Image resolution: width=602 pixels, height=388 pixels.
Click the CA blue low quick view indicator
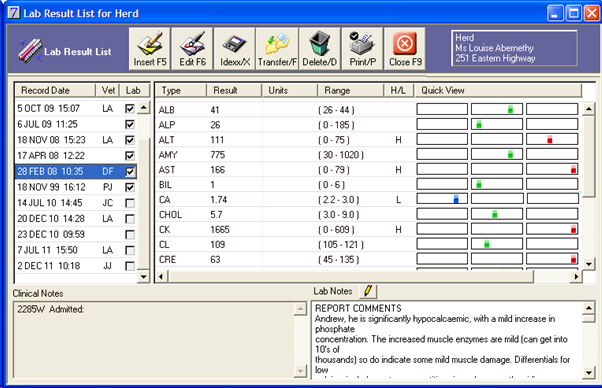tap(456, 199)
